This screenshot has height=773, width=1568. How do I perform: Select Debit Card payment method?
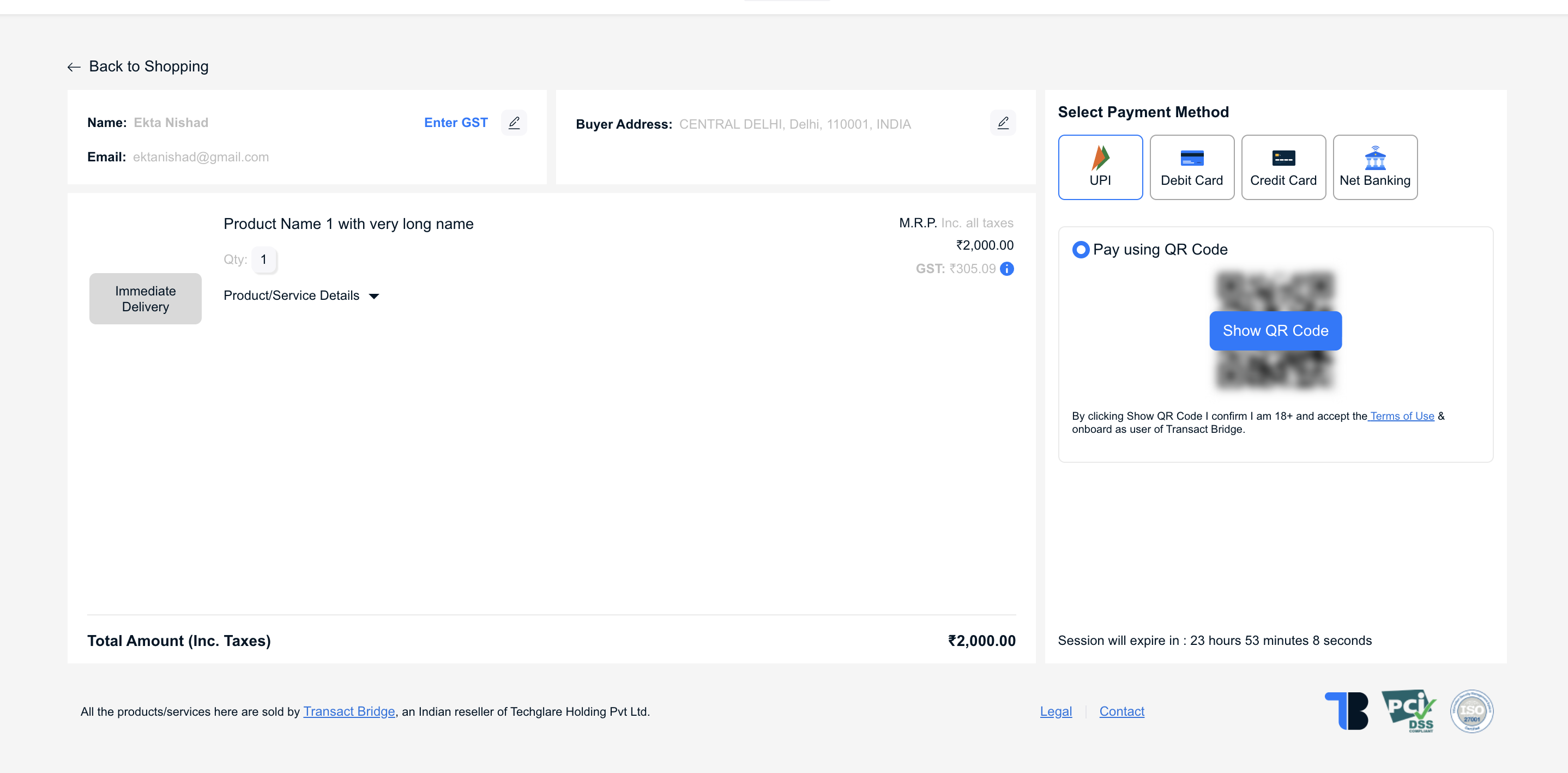point(1192,167)
